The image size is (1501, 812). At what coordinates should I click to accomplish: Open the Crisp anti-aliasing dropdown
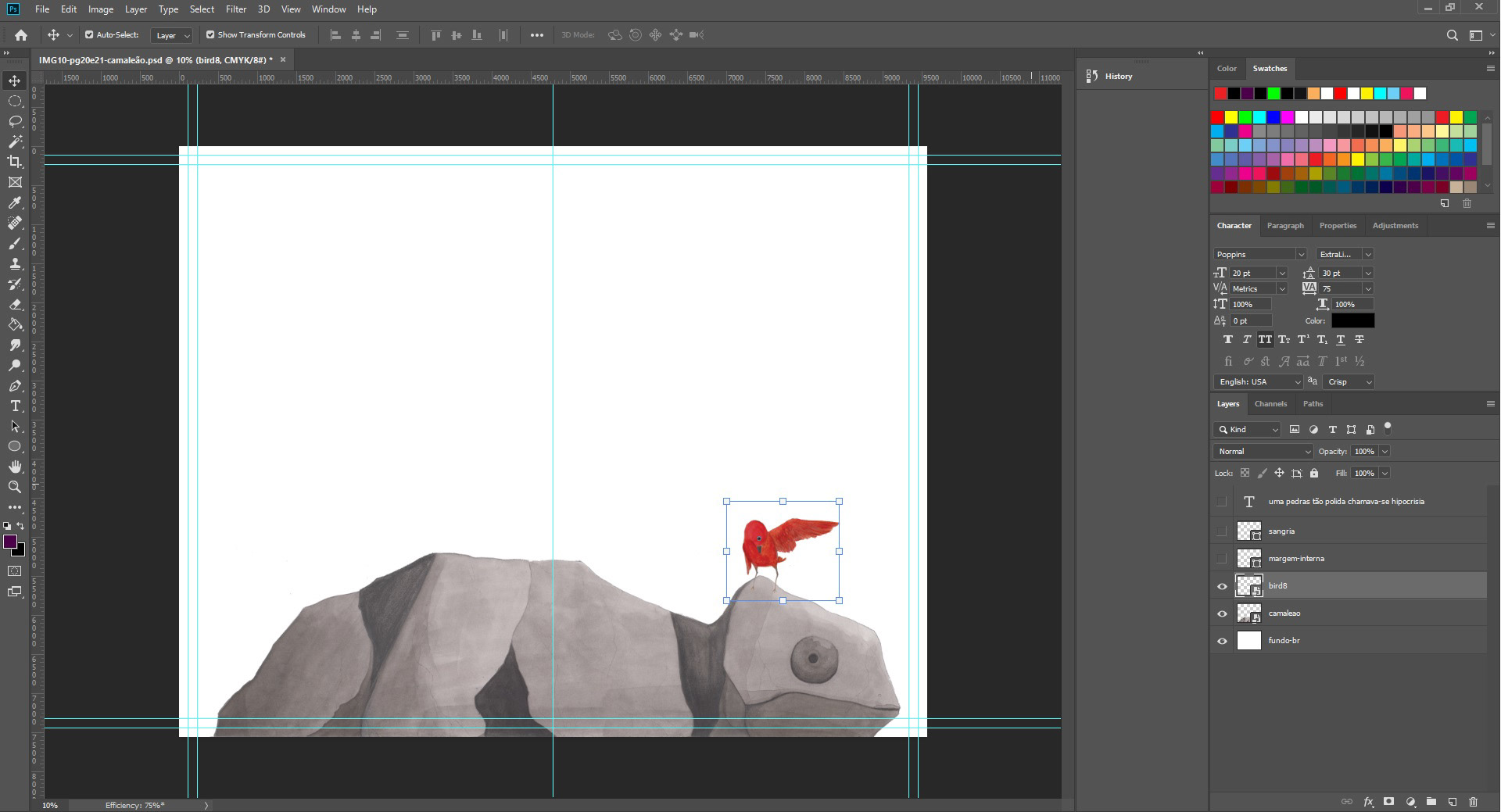click(1349, 382)
